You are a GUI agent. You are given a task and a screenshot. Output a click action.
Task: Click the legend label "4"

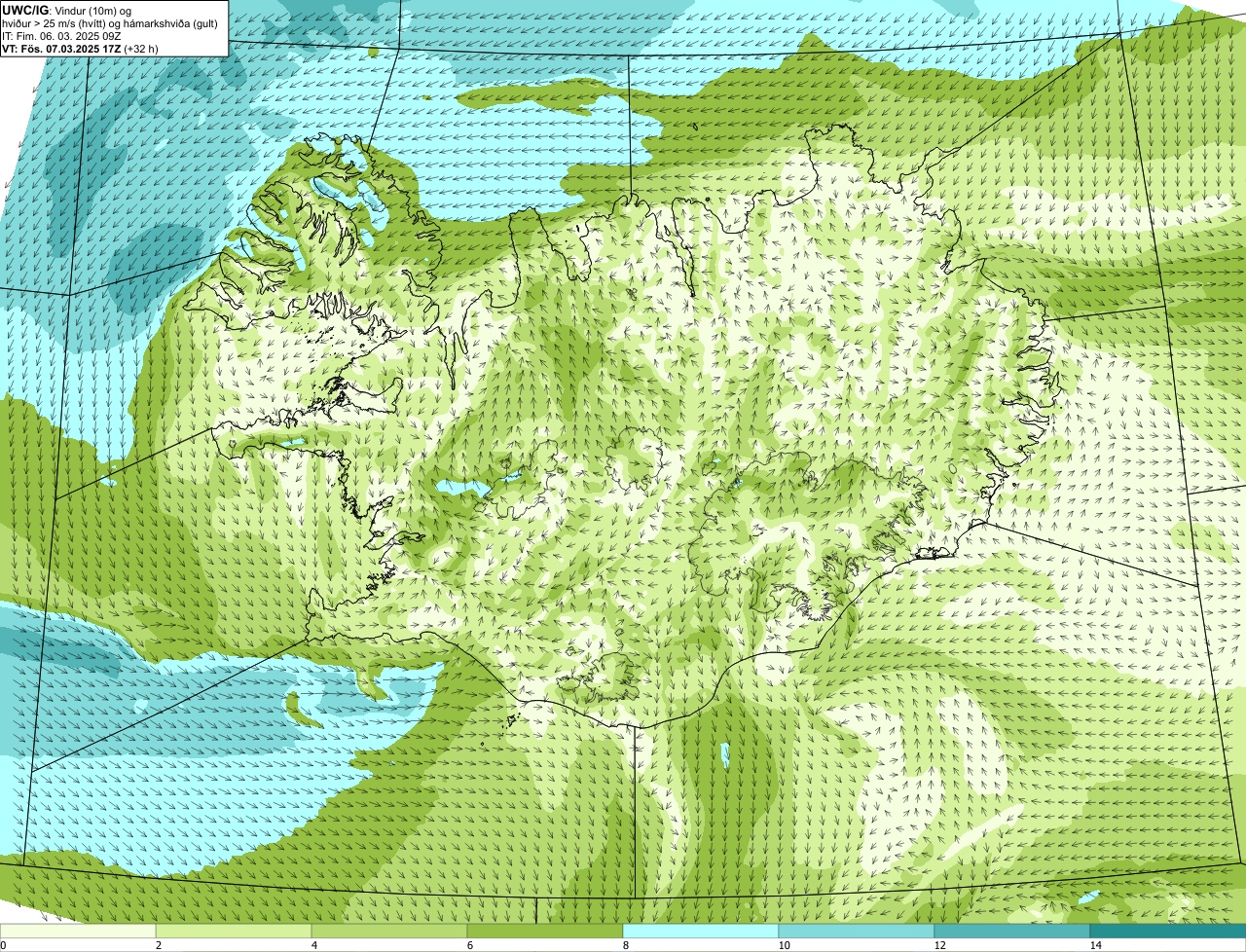[313, 945]
